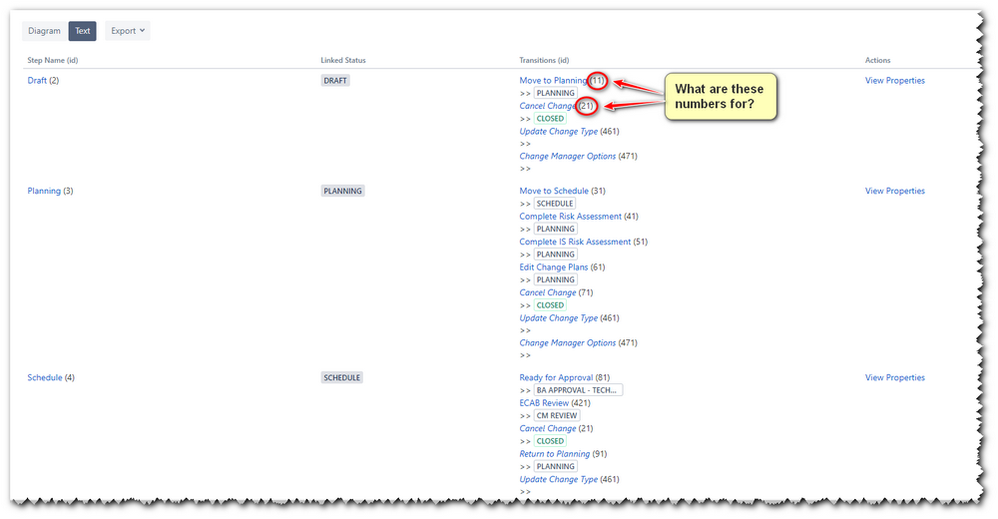Click Cancel Change (21) in Schedule row

coord(547,428)
